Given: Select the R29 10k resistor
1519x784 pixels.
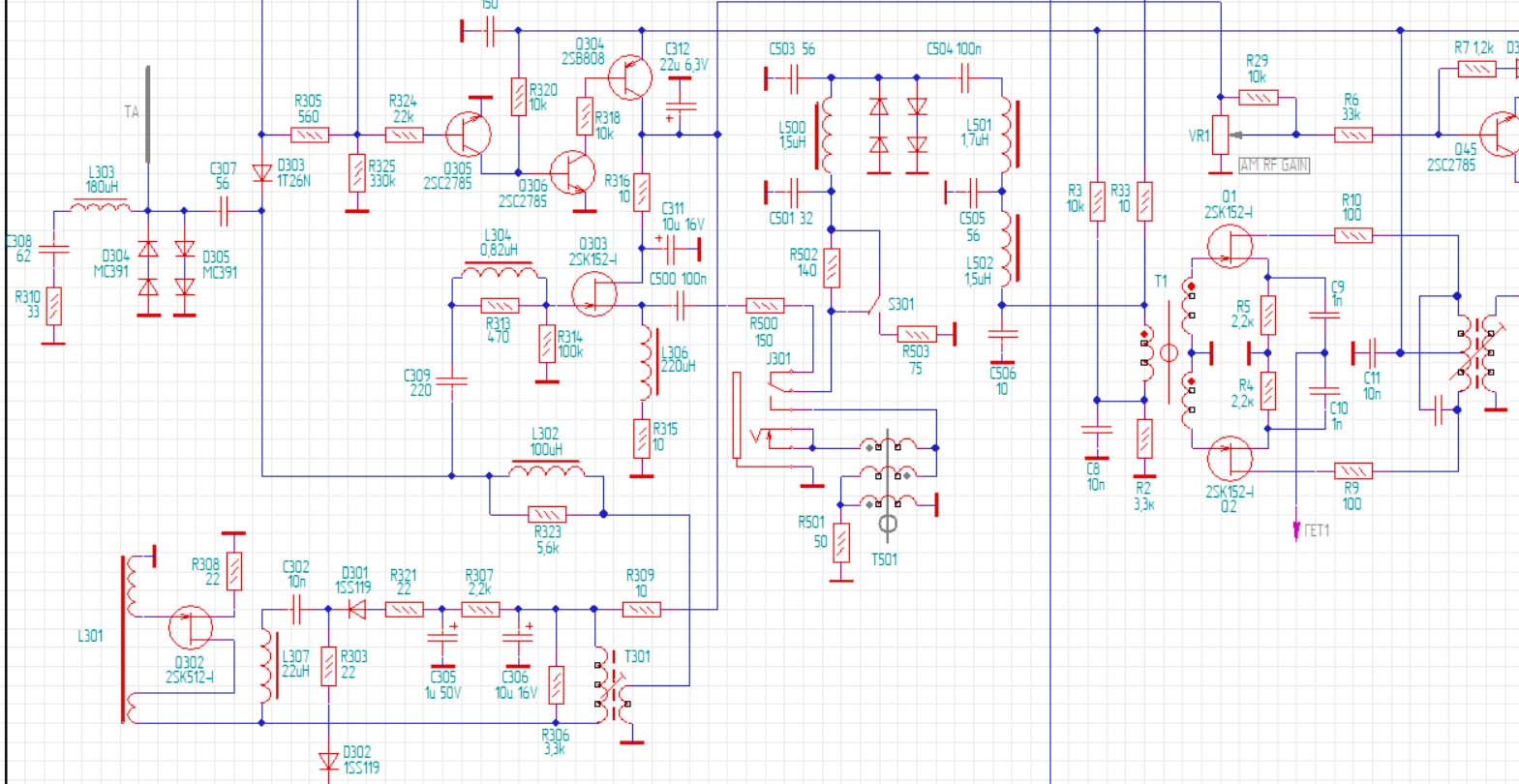Looking at the screenshot, I should 1258,97.
